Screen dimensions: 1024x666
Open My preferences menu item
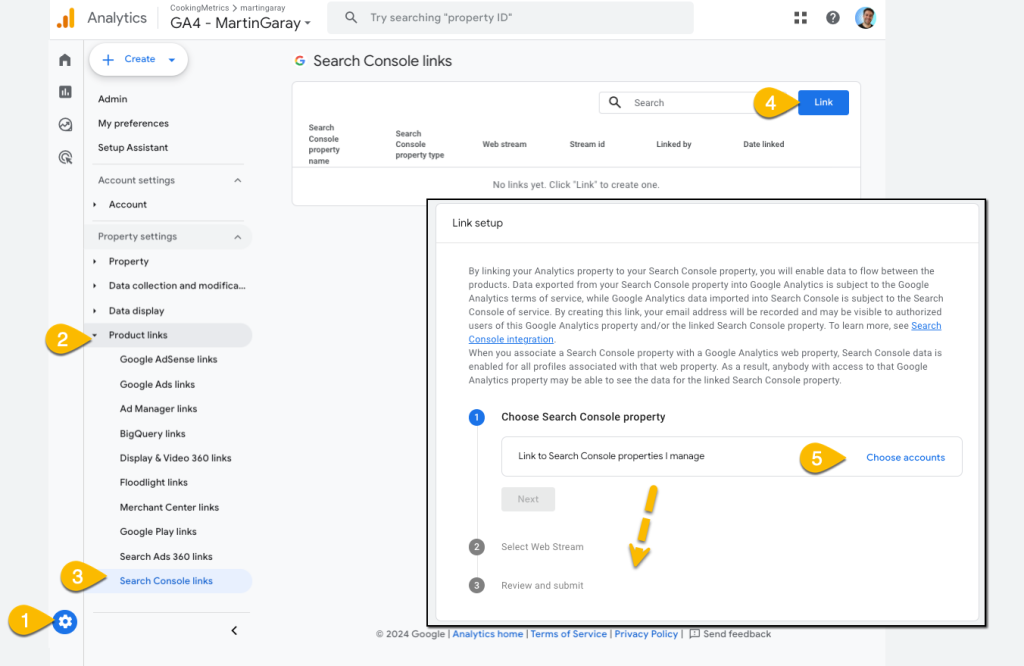(133, 123)
